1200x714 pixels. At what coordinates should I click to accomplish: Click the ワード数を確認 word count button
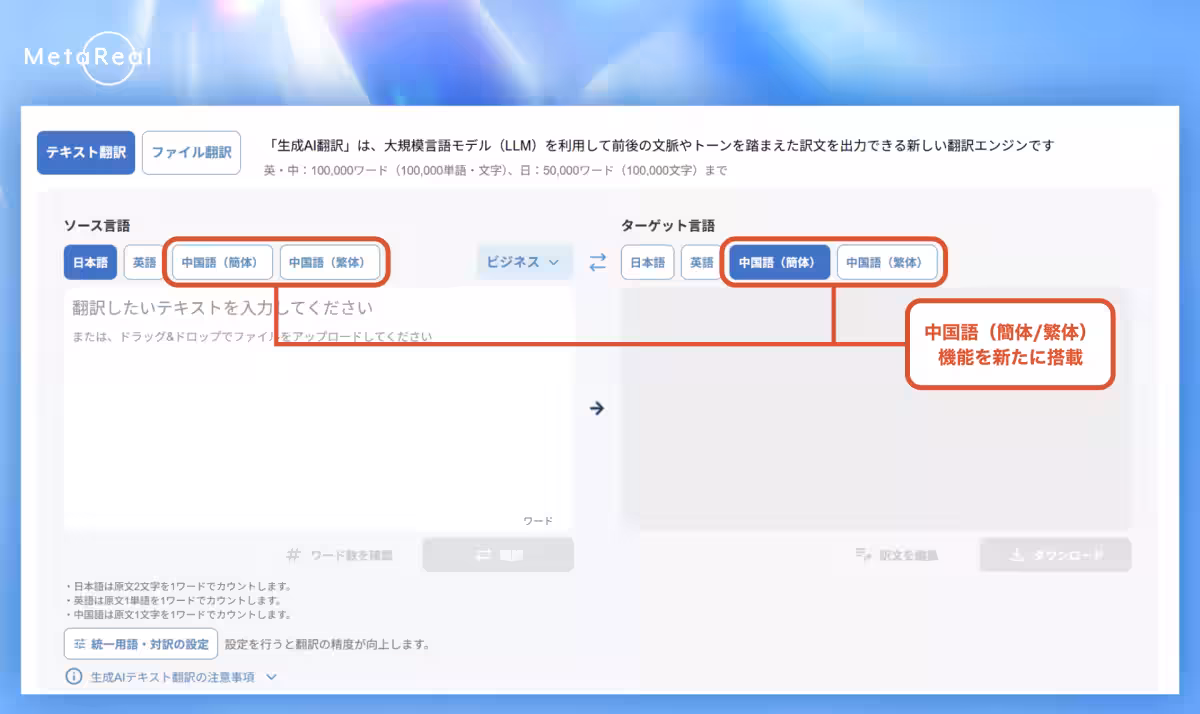click(340, 555)
